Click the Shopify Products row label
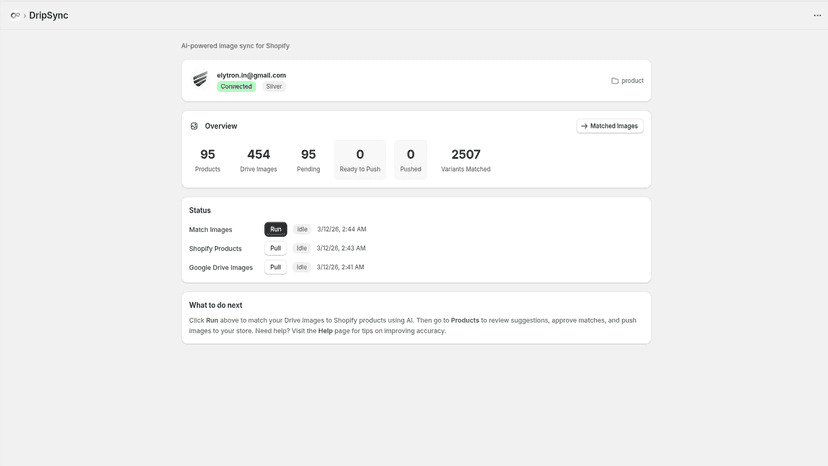Screen dimensions: 828x466 [215, 249]
